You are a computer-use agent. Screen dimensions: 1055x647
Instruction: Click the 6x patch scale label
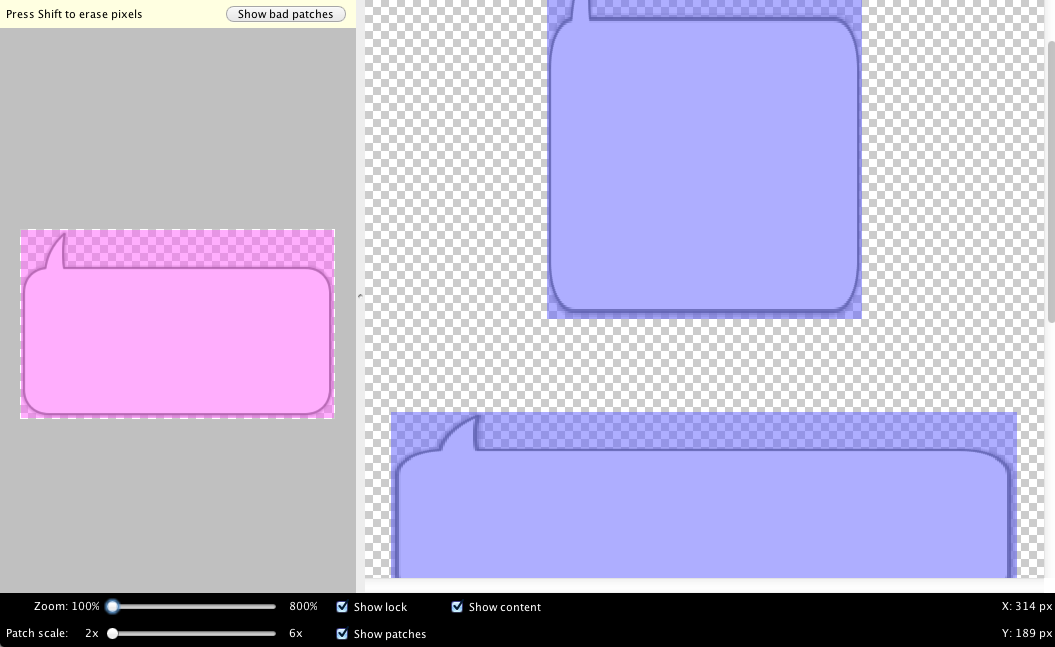[x=295, y=633]
